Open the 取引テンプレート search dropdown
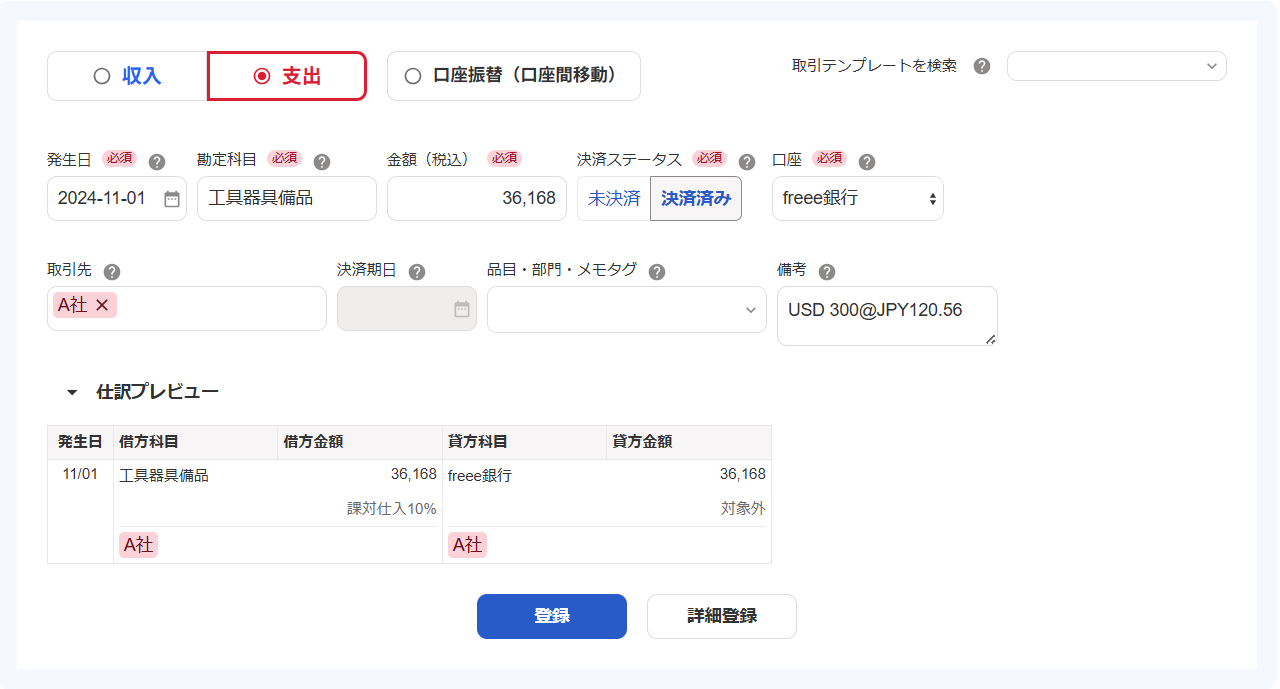Screen dimensions: 1280x689 tap(1116, 66)
